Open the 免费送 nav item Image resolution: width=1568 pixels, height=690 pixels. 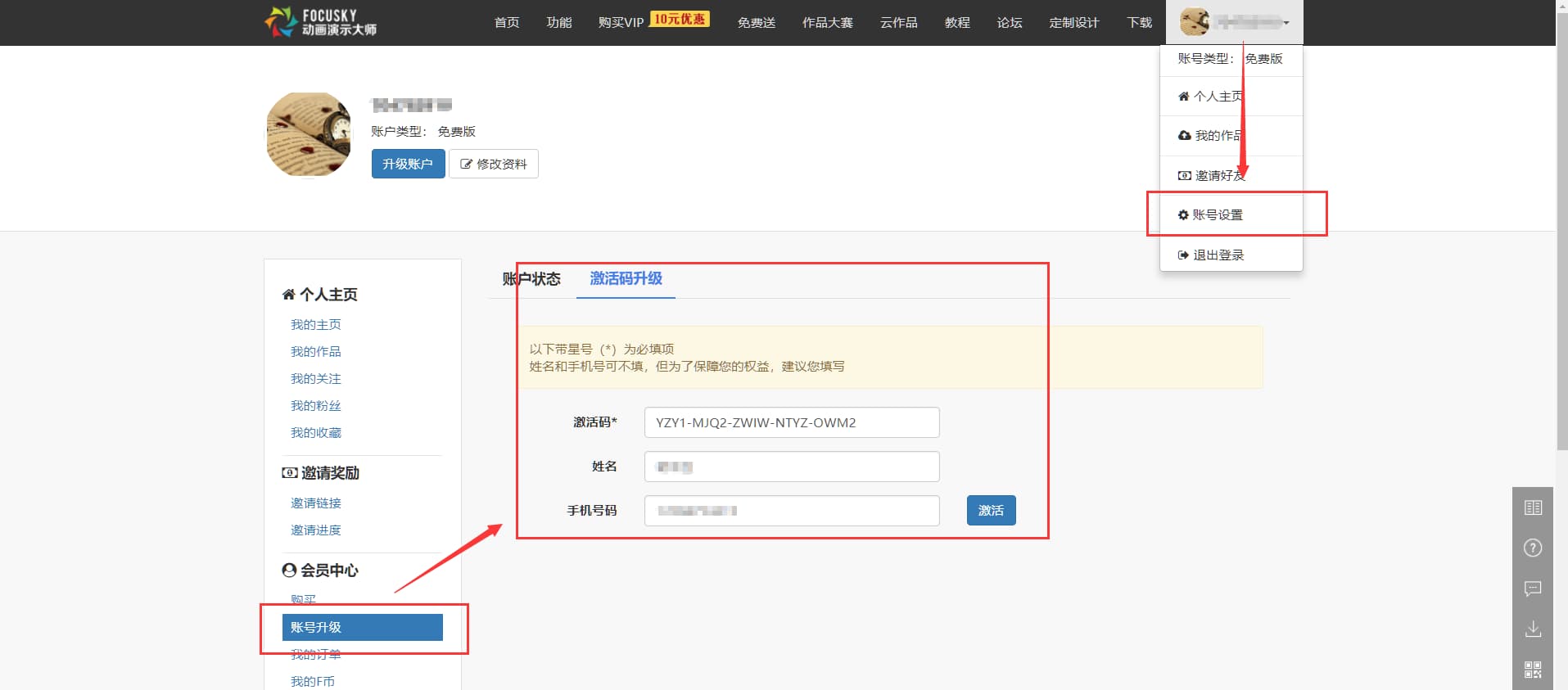757,22
